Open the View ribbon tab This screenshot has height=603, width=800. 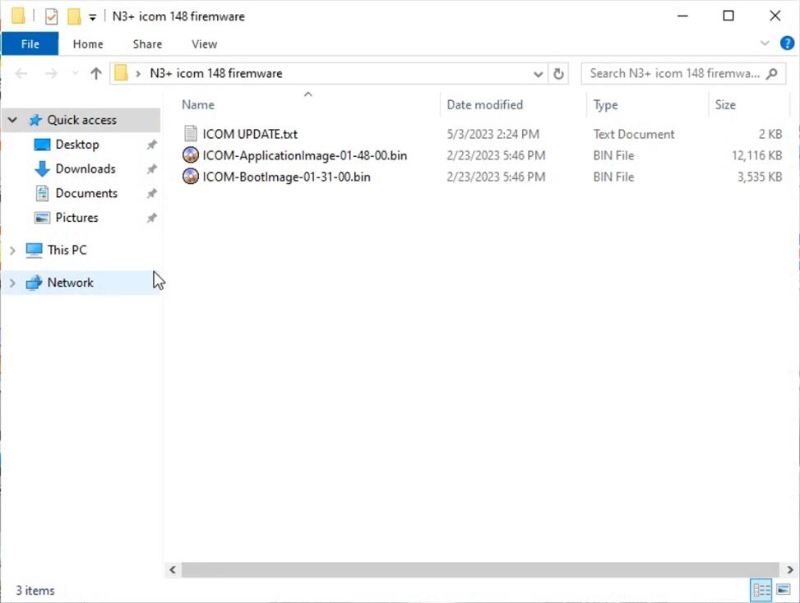pos(204,44)
